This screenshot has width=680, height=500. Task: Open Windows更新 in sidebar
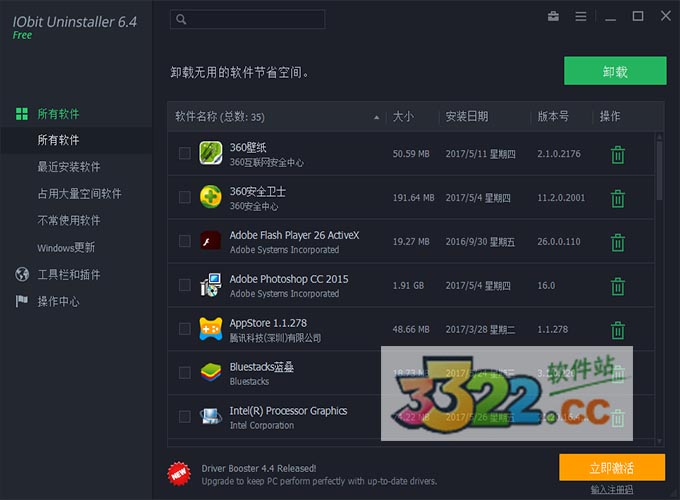pos(66,247)
